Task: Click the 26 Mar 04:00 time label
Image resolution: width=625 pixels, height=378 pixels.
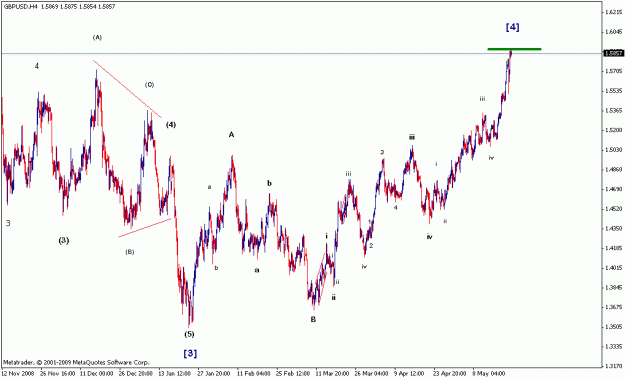Action: click(372, 374)
